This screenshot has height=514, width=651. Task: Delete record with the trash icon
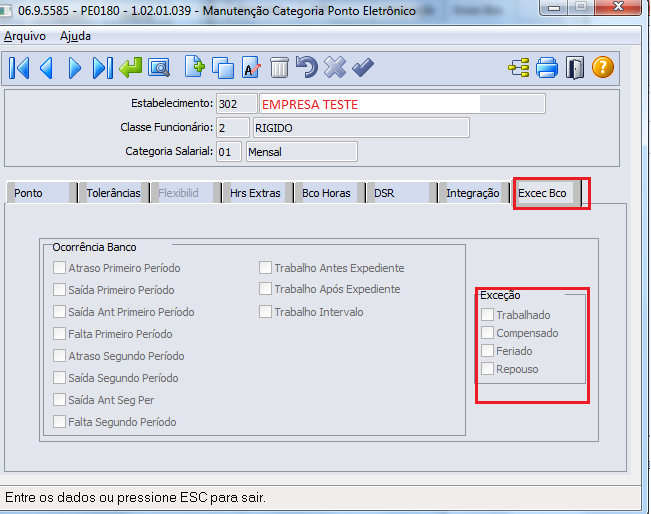coord(279,68)
